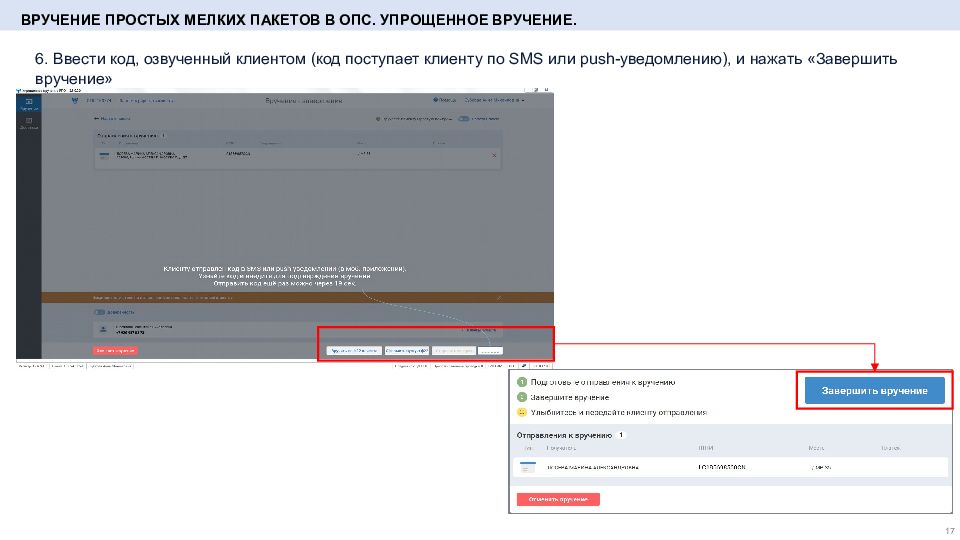Viewport: 960px width, 540px height.
Task: Click the blue "Завершить вручение" button
Action: pos(874,391)
